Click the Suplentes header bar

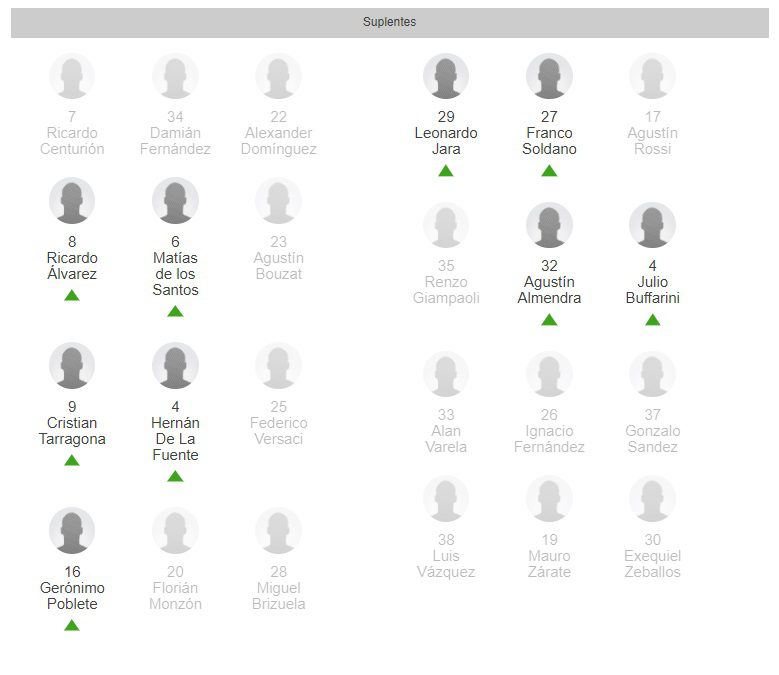(x=389, y=22)
